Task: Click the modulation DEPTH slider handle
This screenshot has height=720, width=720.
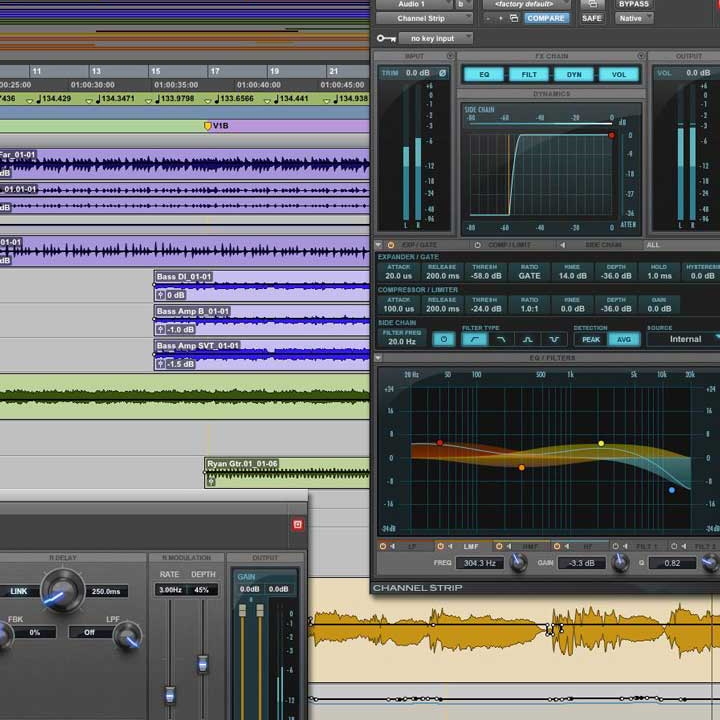Action: (x=202, y=664)
